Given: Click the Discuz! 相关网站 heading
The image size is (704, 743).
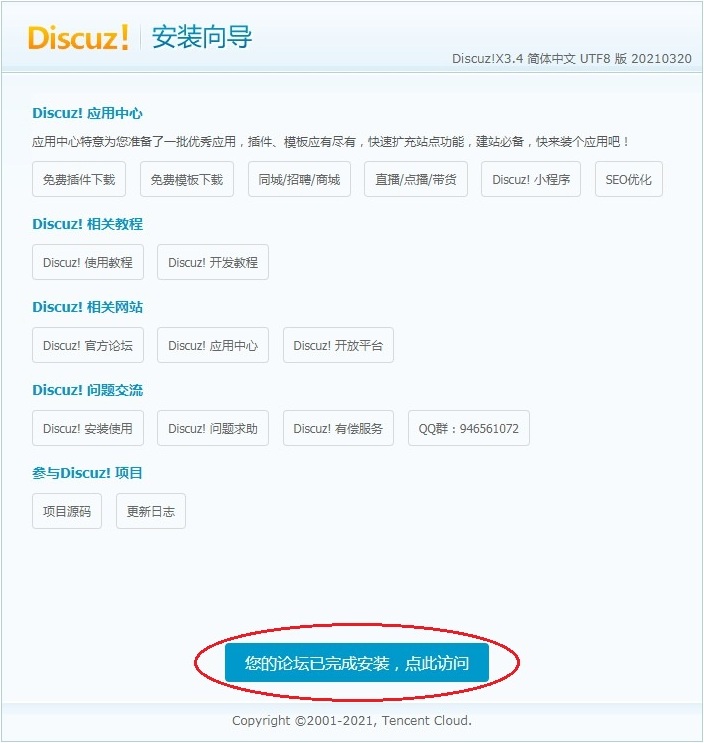Looking at the screenshot, I should pos(87,307).
